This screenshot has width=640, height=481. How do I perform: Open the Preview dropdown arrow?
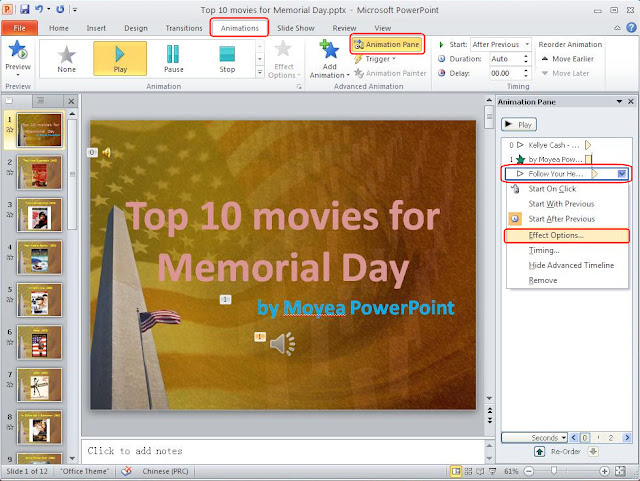pyautogui.click(x=18, y=75)
